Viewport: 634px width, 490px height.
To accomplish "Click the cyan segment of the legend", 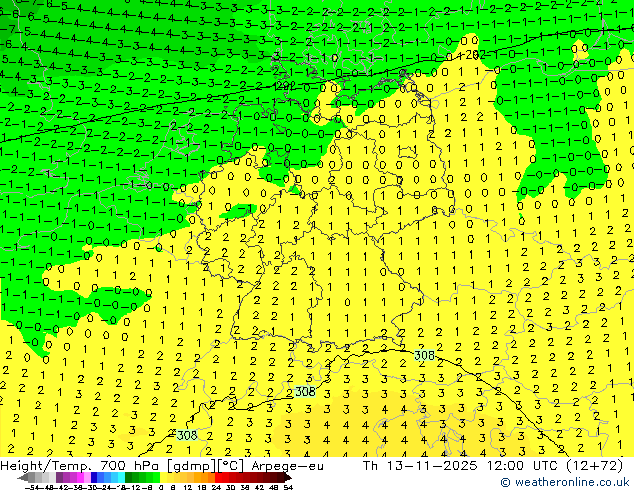I will click(122, 477).
